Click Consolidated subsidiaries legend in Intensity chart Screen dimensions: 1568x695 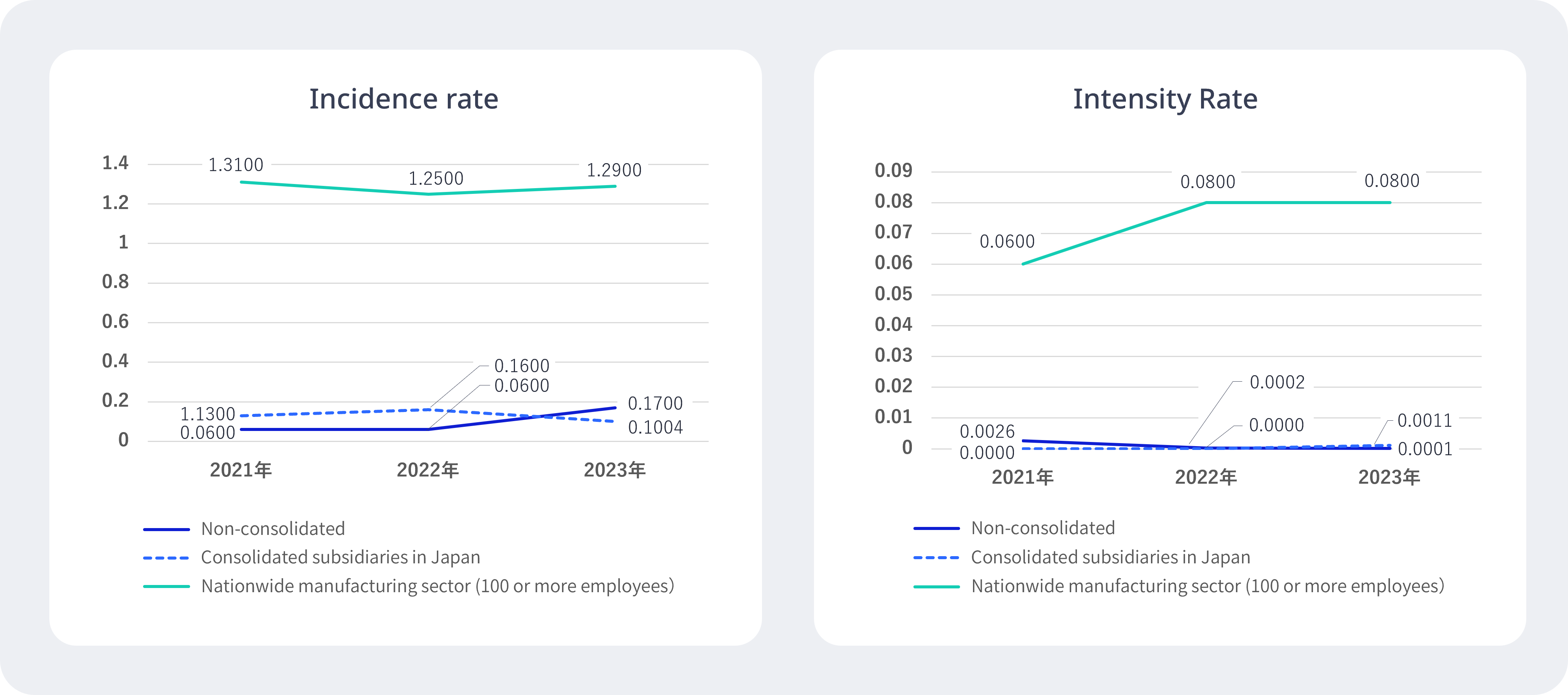click(x=1110, y=557)
